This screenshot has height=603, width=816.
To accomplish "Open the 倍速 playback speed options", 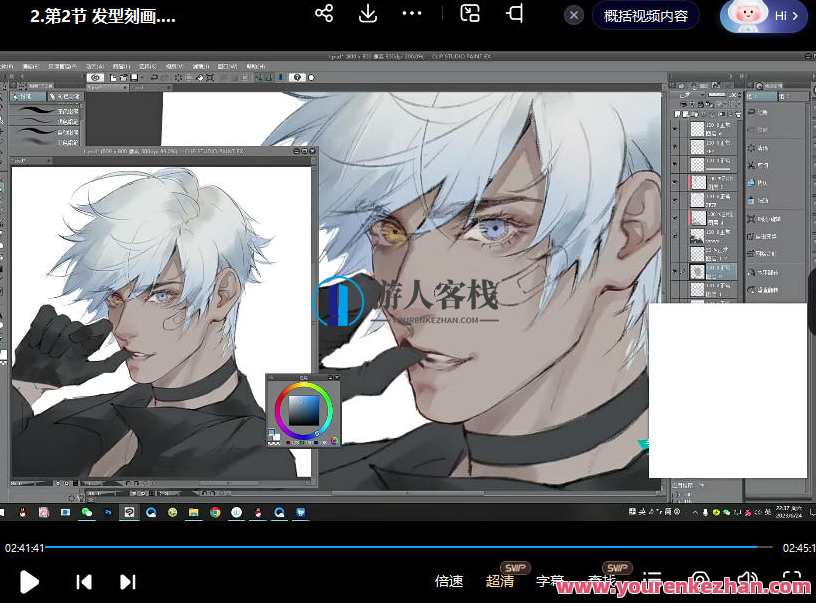I will pos(449,581).
